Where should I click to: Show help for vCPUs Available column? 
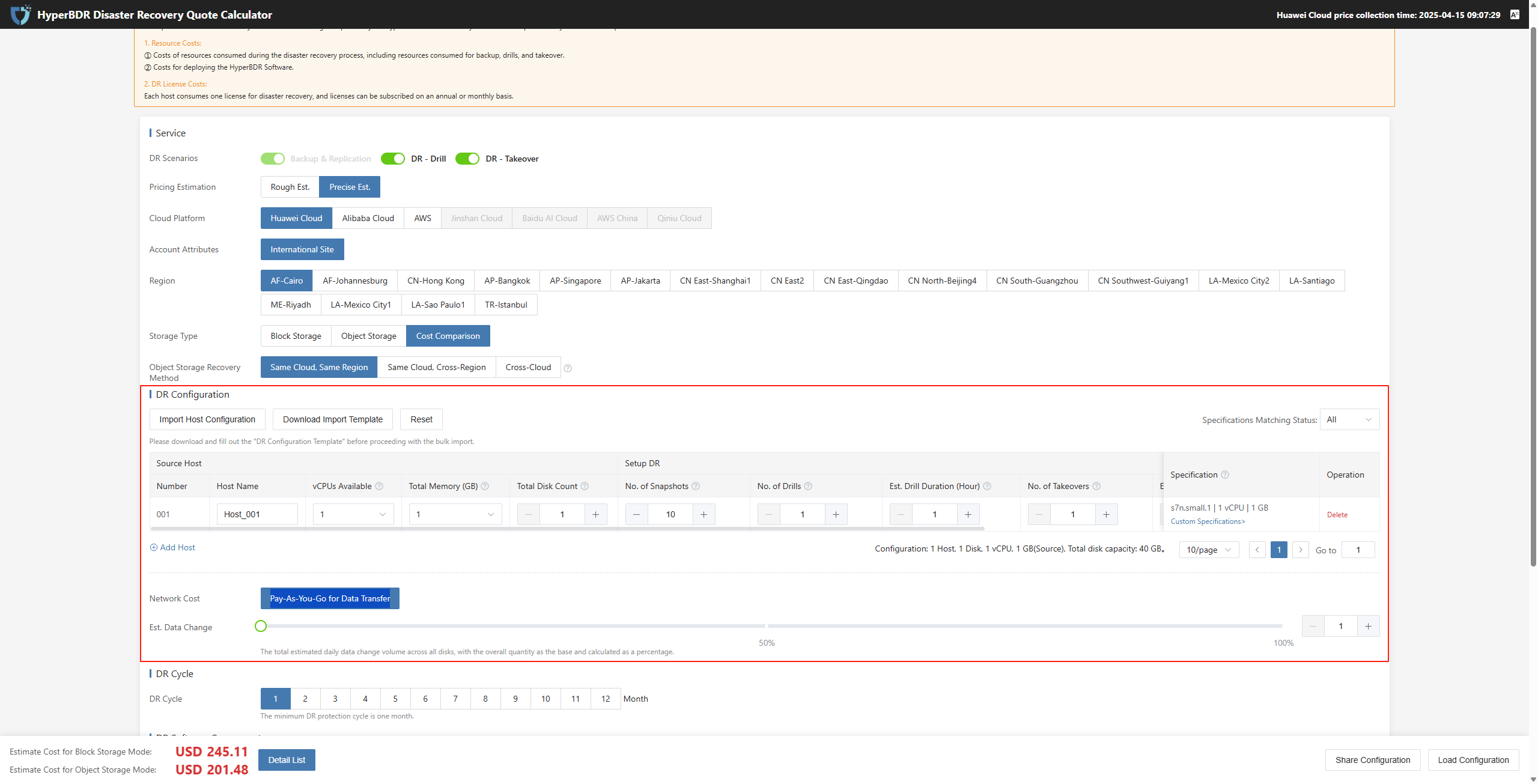pyautogui.click(x=379, y=486)
